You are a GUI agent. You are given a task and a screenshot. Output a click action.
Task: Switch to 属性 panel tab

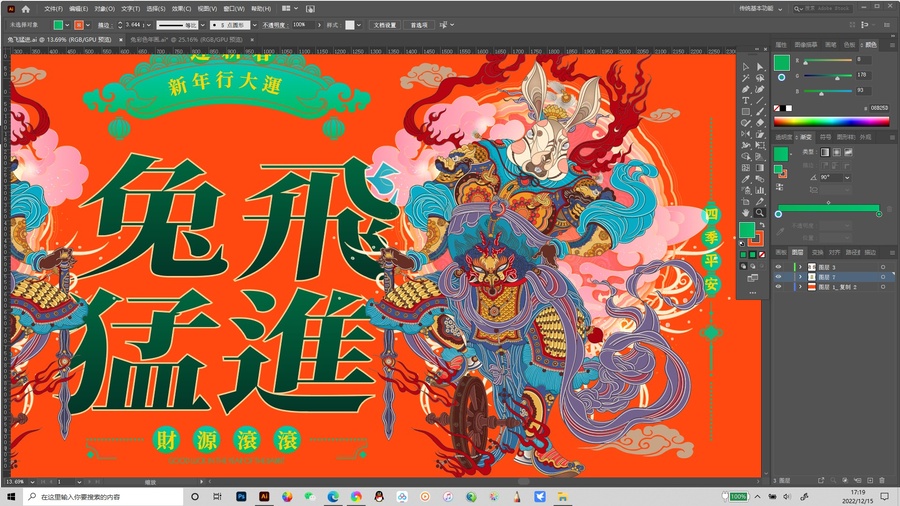[781, 45]
